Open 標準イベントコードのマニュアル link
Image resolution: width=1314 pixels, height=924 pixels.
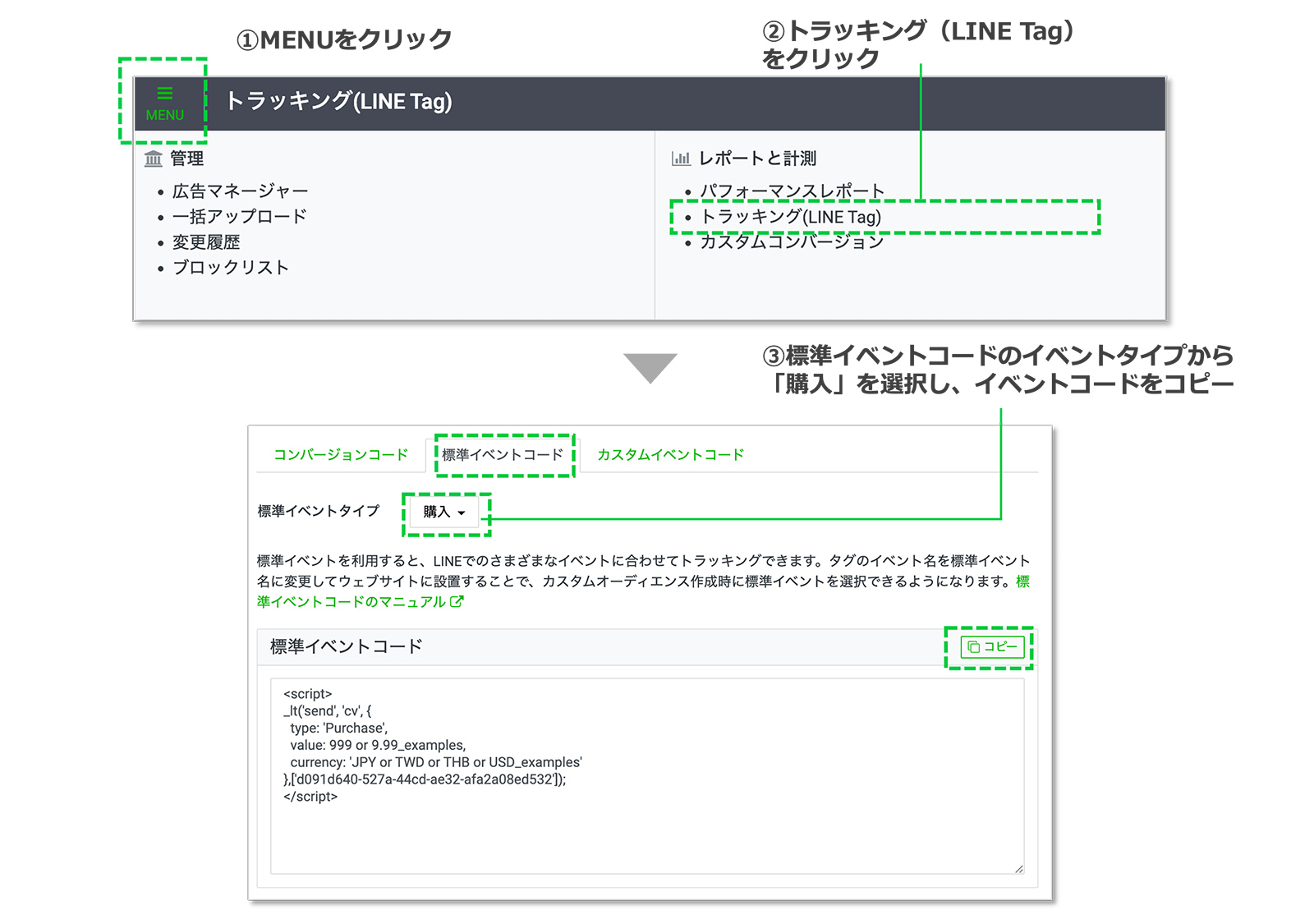643,591
